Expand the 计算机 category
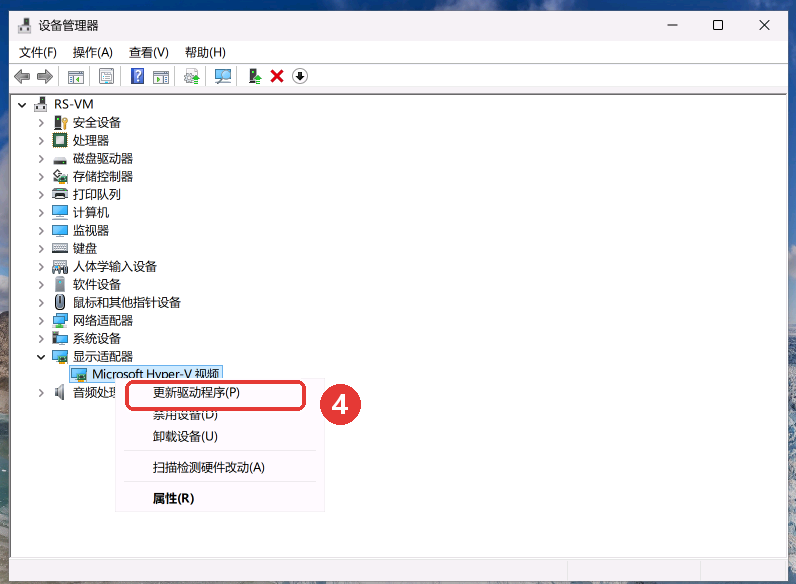 click(x=41, y=213)
